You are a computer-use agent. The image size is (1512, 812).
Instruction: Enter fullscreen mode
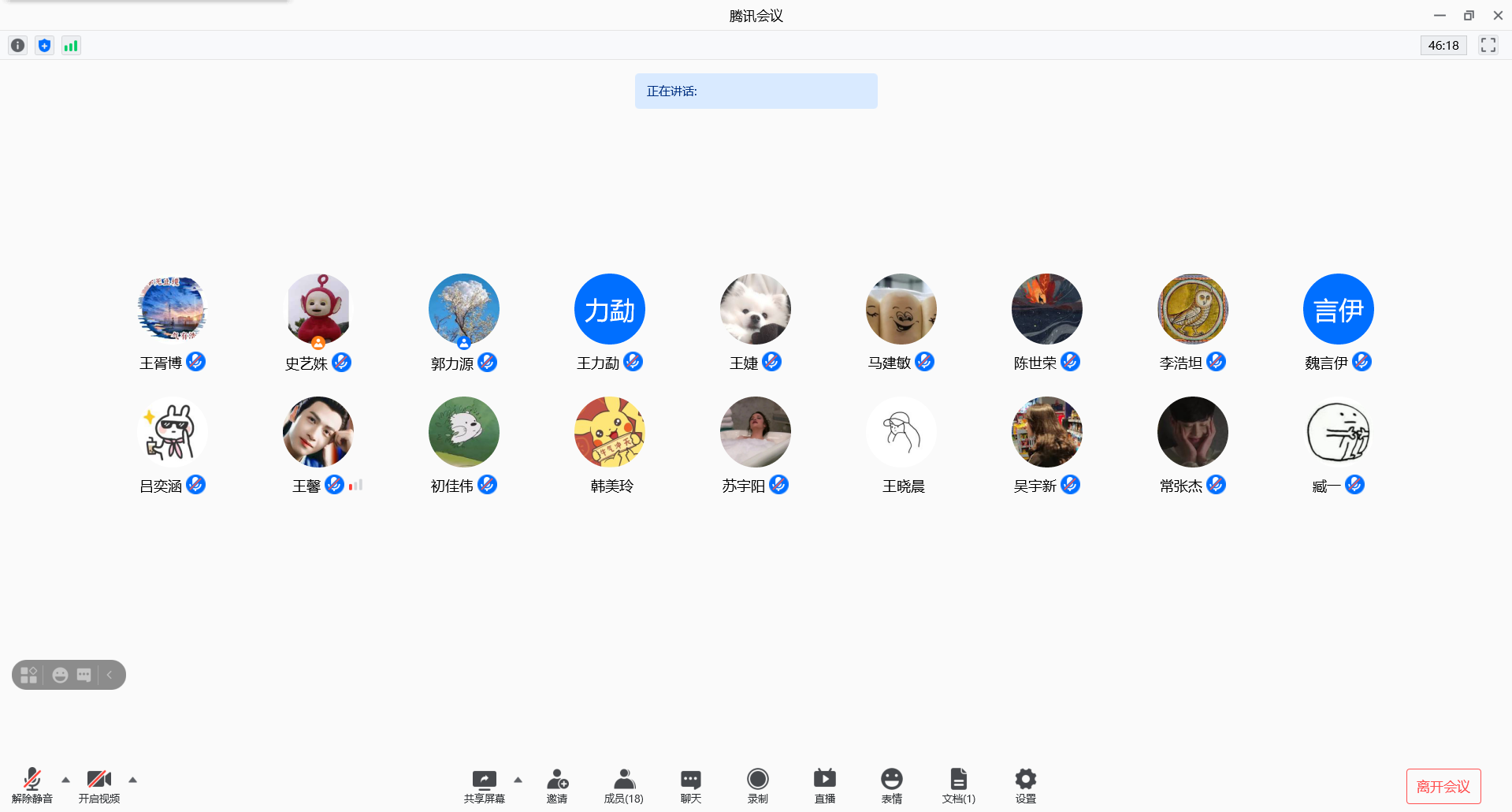click(1488, 46)
